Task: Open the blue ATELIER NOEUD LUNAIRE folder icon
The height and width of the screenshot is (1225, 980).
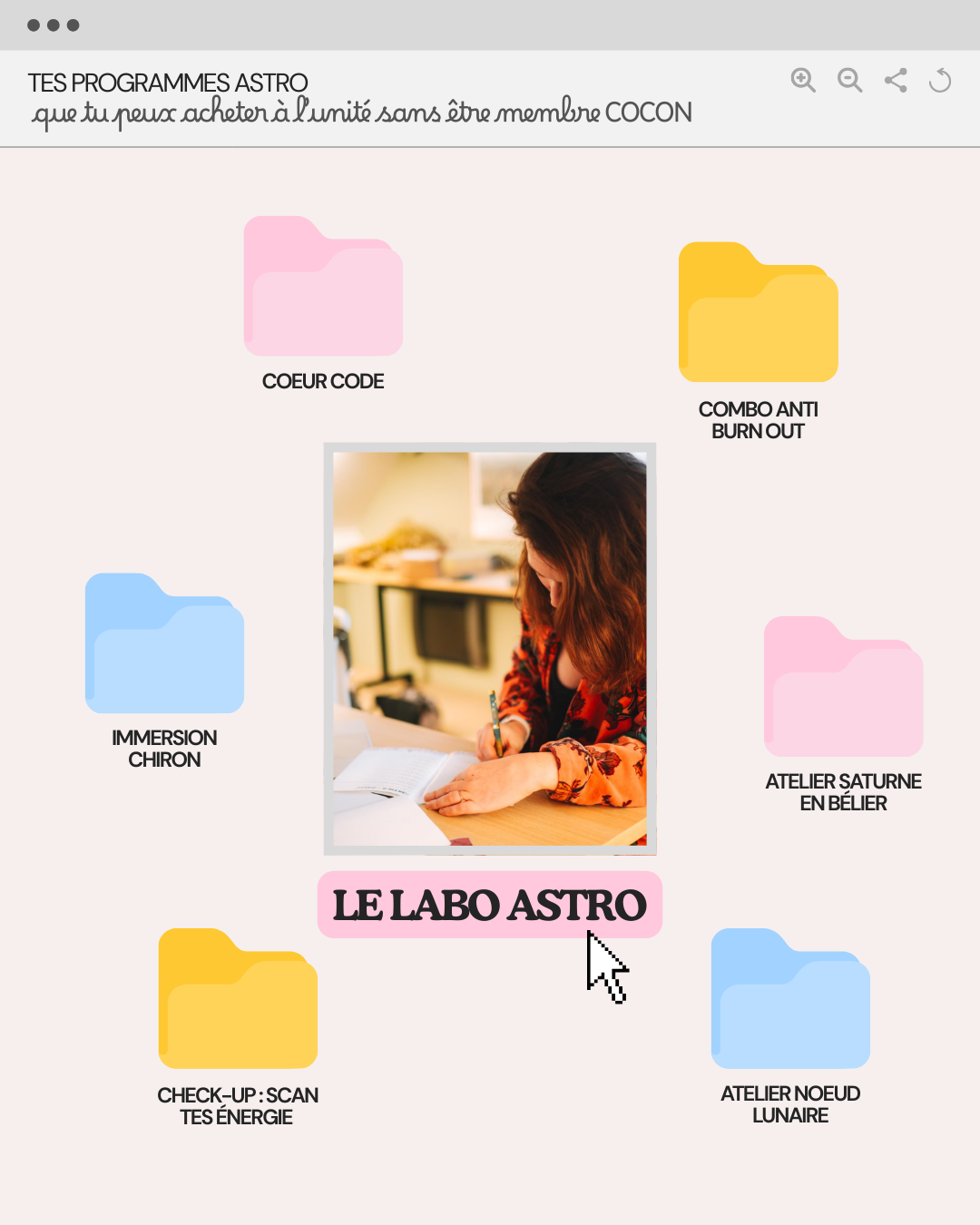Action: pyautogui.click(x=790, y=999)
